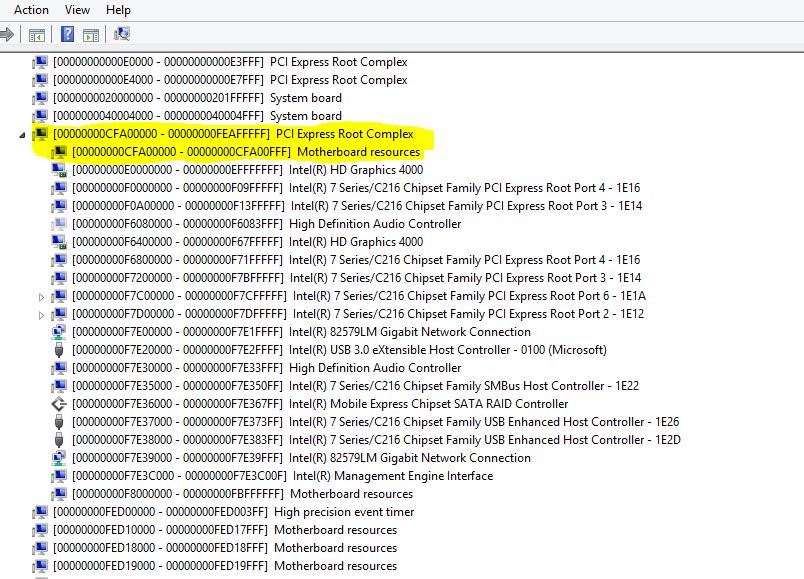Click display icon of E0000000 HD Graphics 4000
Image resolution: width=804 pixels, height=579 pixels.
[59, 170]
